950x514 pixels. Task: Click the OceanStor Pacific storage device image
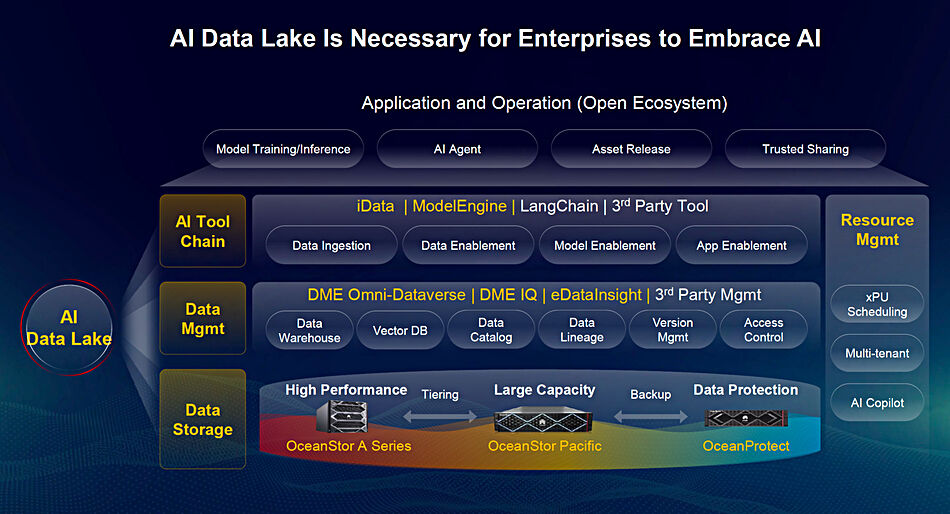coord(544,418)
